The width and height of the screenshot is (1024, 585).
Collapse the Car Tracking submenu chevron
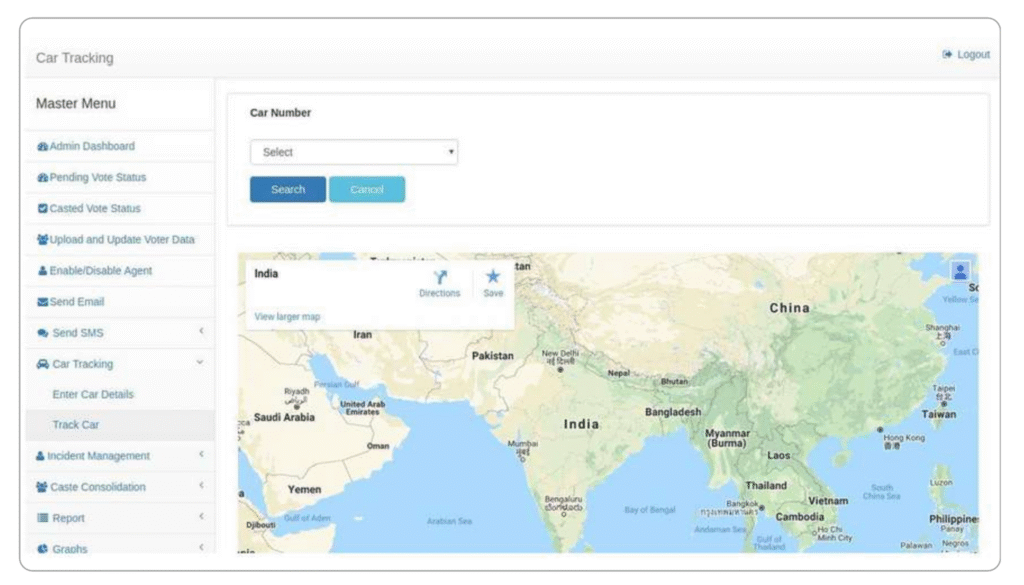(x=200, y=363)
